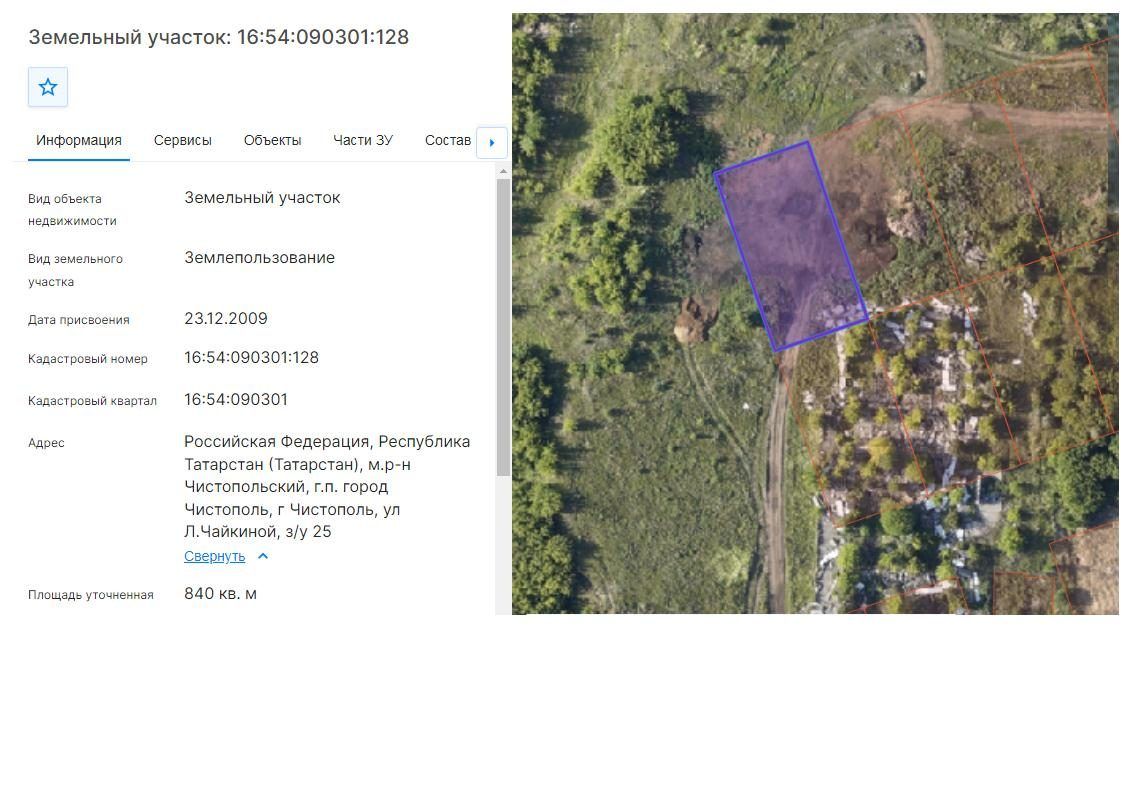1122x793 pixels.
Task: Click the info panel scrollbar thumb
Action: tap(503, 327)
